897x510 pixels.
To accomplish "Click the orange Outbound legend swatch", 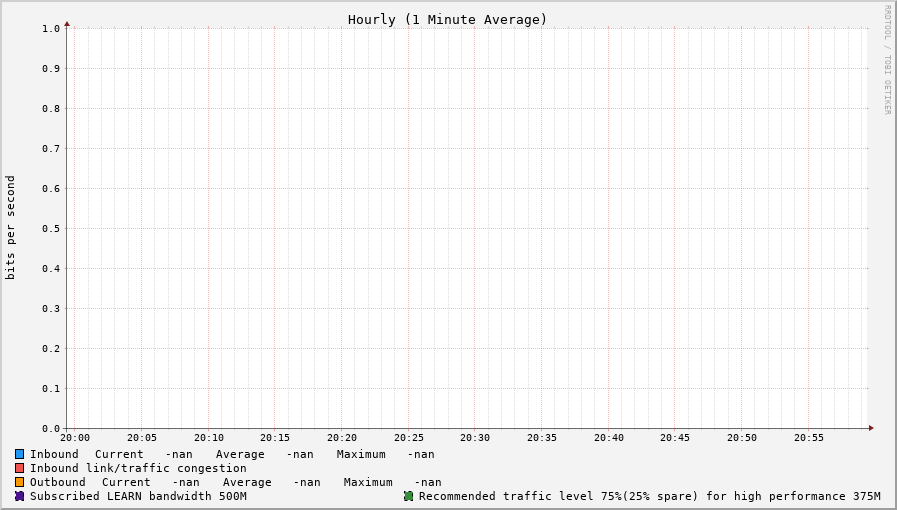I will [19, 482].
